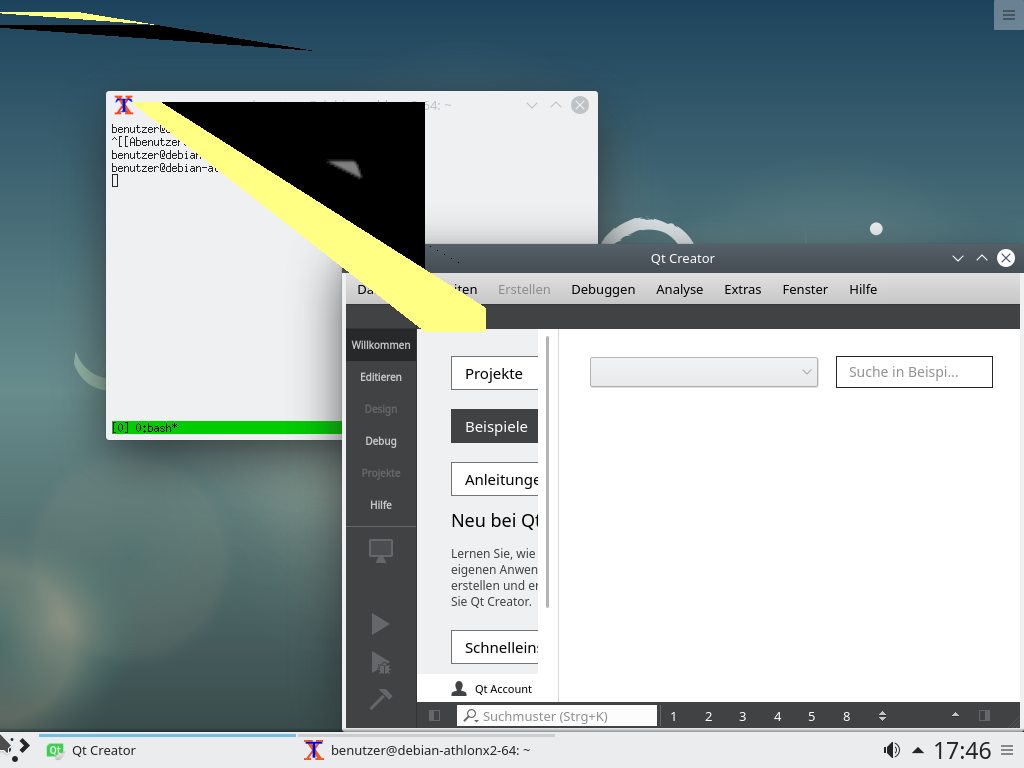
Task: Open the Extras menu
Action: click(743, 289)
